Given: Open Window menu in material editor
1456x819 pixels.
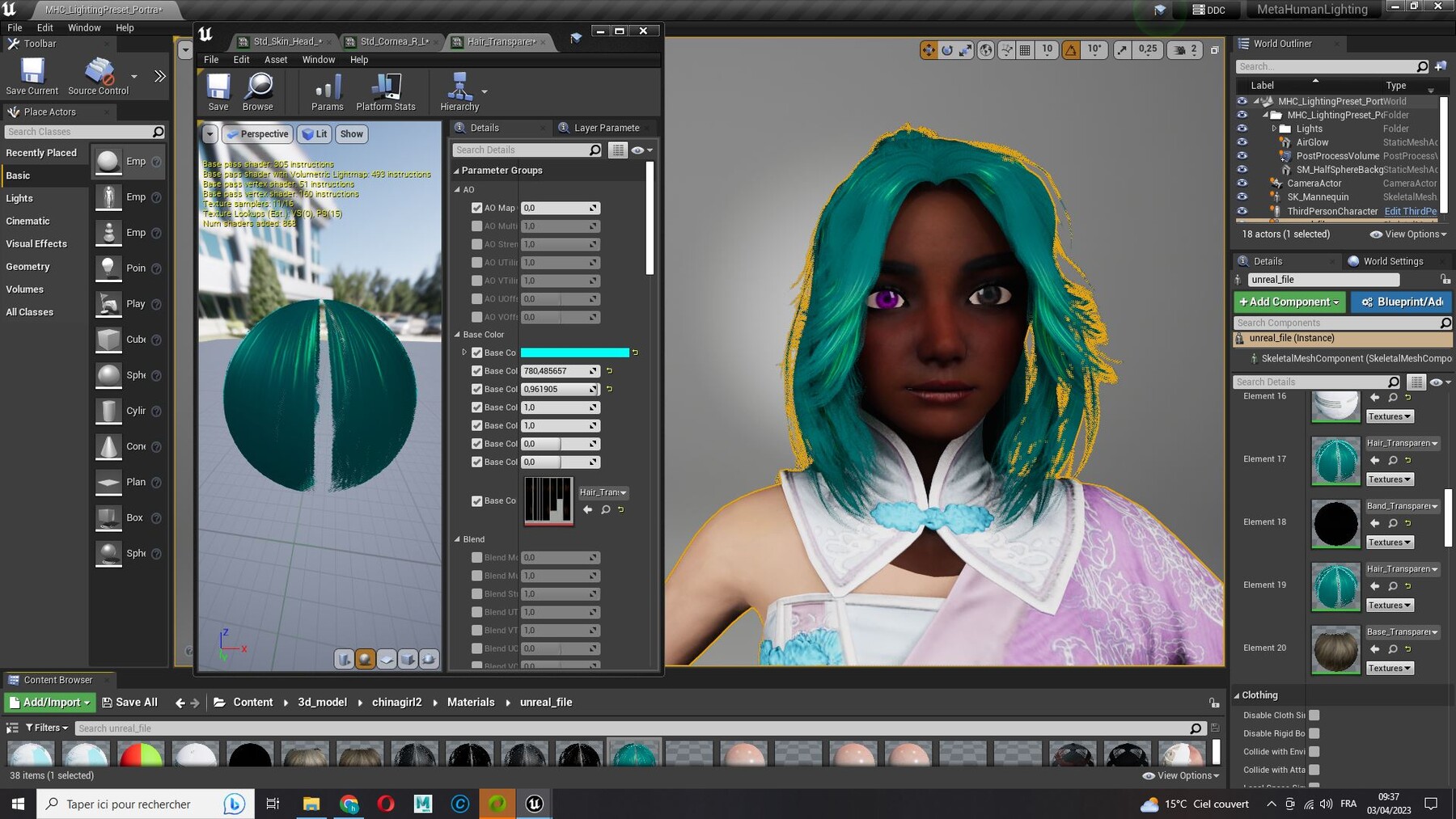Looking at the screenshot, I should 319,60.
